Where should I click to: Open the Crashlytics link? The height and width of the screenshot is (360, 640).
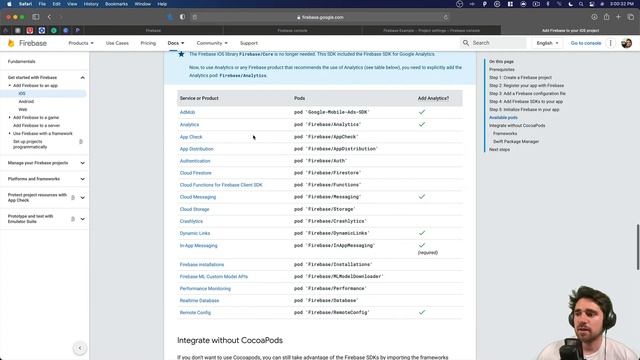(x=191, y=221)
